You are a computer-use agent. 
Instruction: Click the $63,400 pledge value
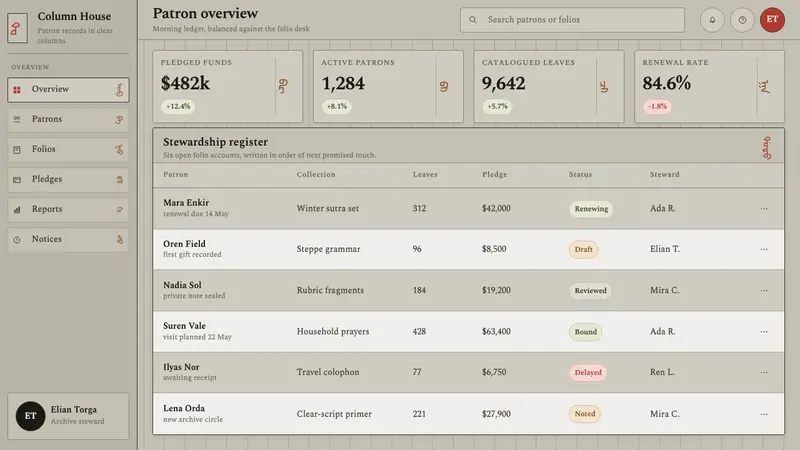point(496,332)
